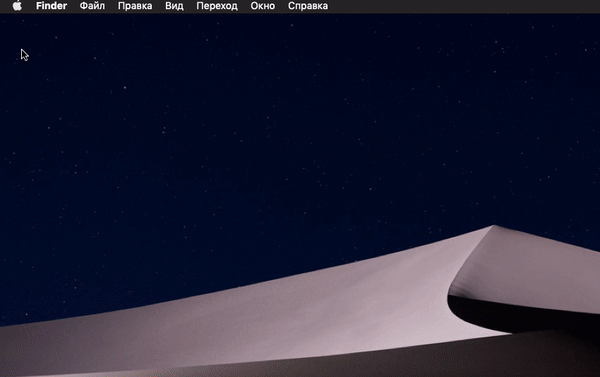
Task: Open the Apple menu
Action: (17, 6)
